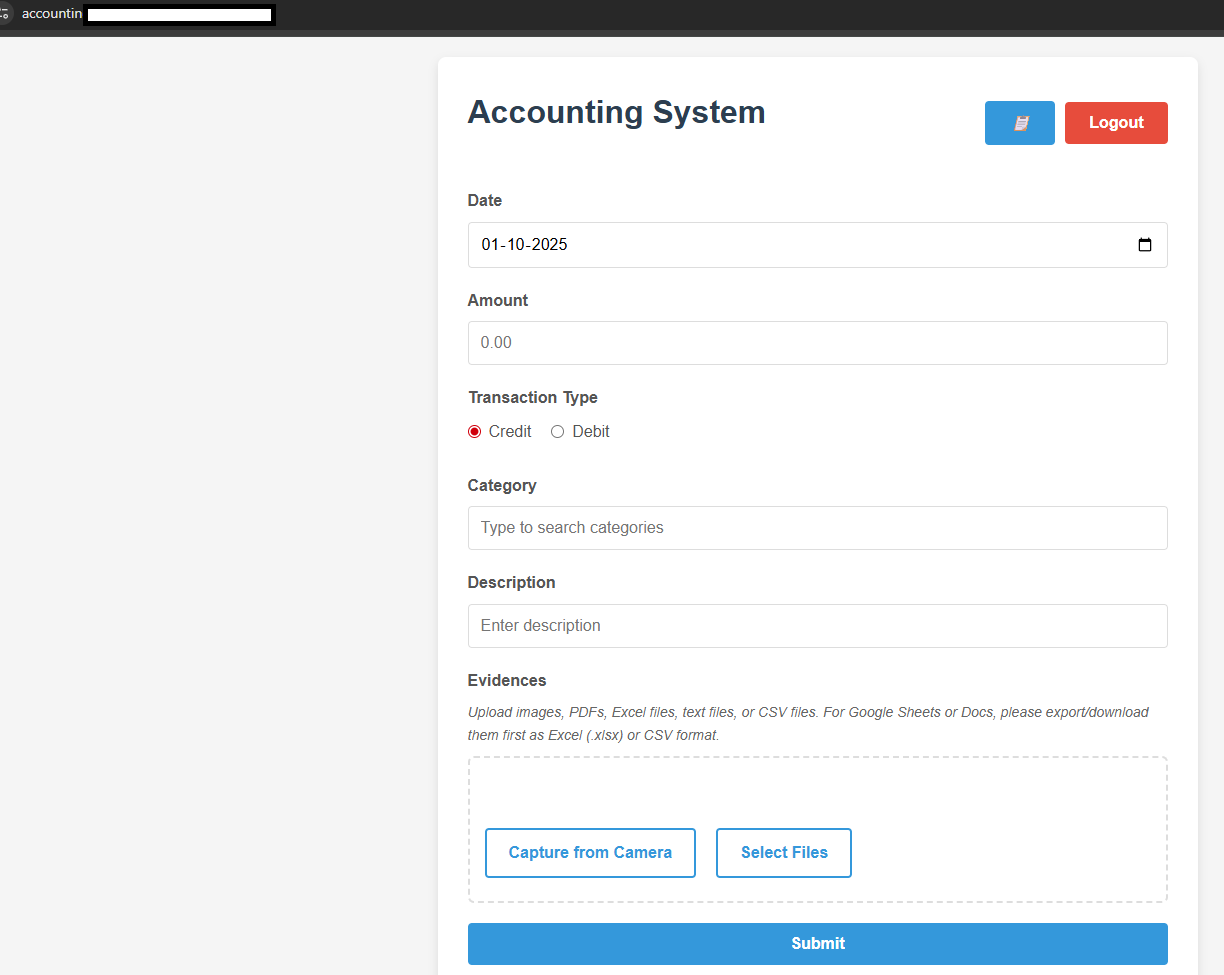The height and width of the screenshot is (975, 1224).
Task: Select the Credit radio button
Action: (474, 431)
